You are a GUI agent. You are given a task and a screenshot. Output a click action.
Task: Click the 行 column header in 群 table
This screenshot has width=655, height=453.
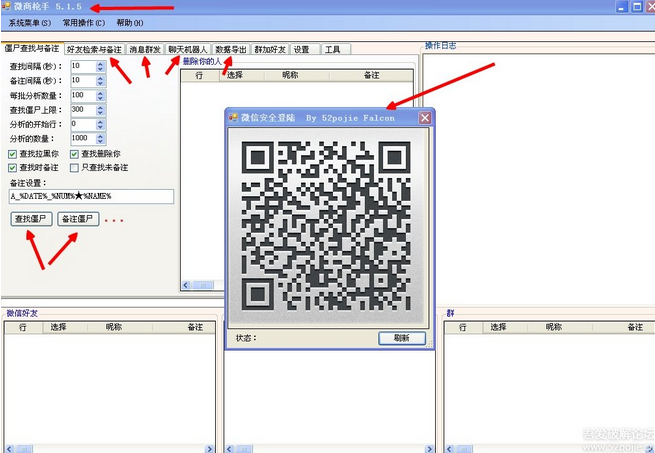coord(463,327)
